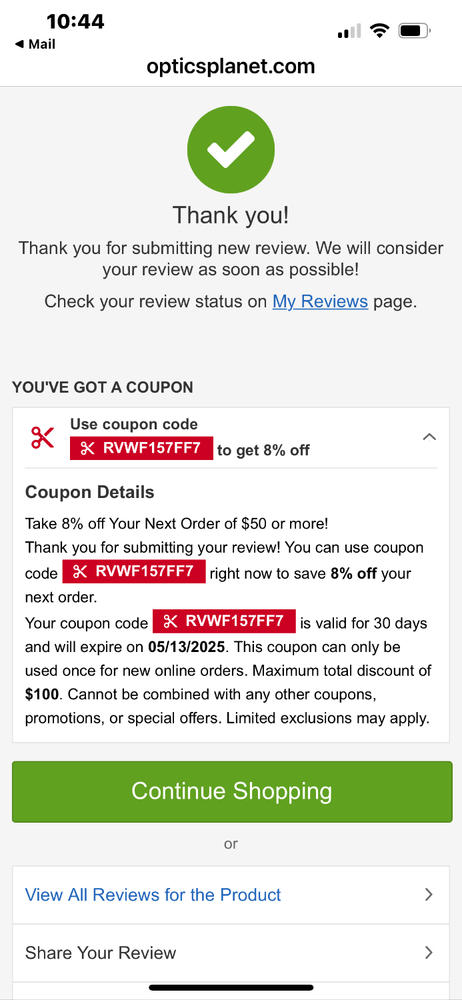Tap the 10:44 clock in status bar
Image resolution: width=462 pixels, height=1000 pixels.
(75, 21)
